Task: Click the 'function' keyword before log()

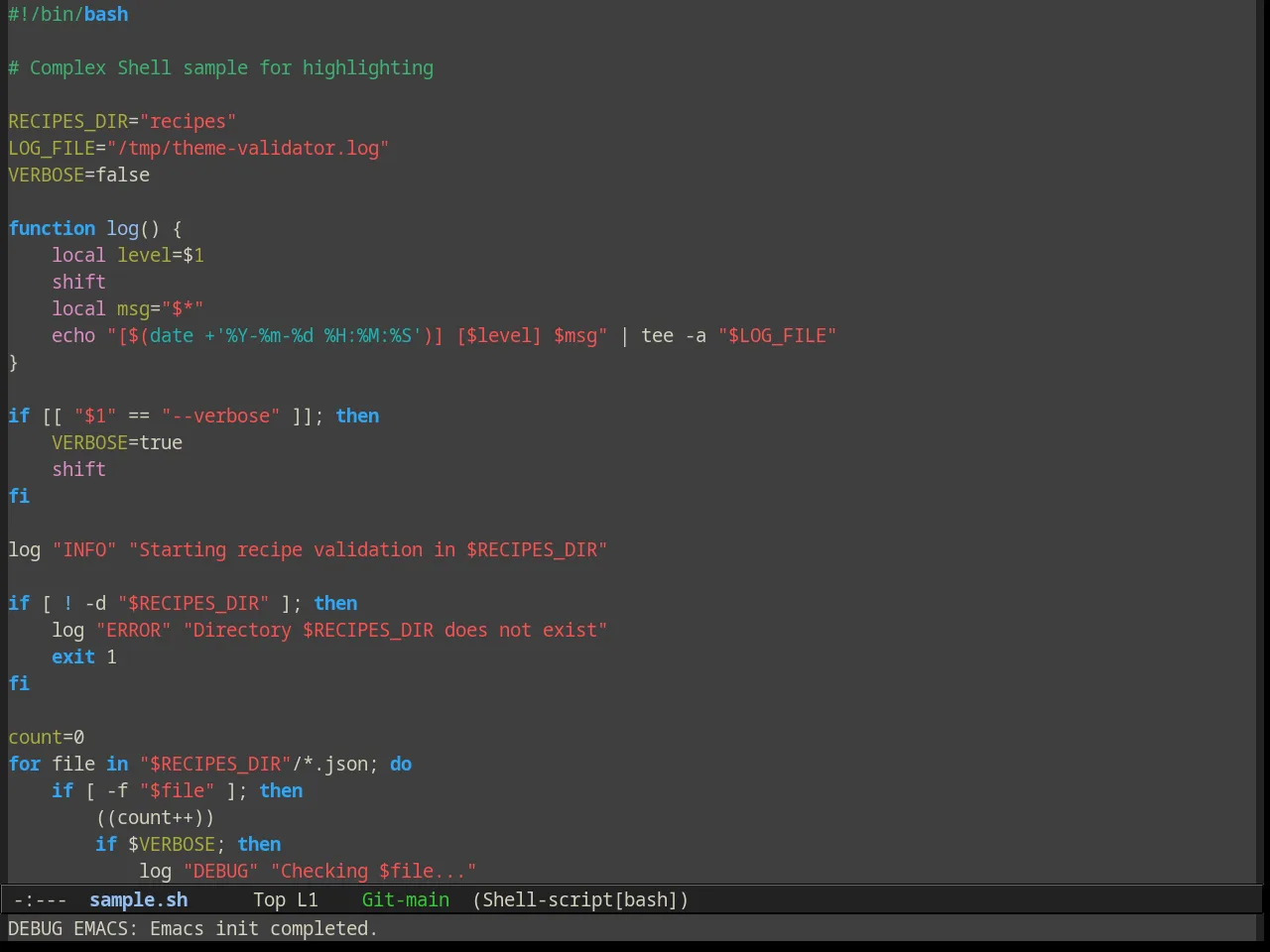Action: point(52,228)
